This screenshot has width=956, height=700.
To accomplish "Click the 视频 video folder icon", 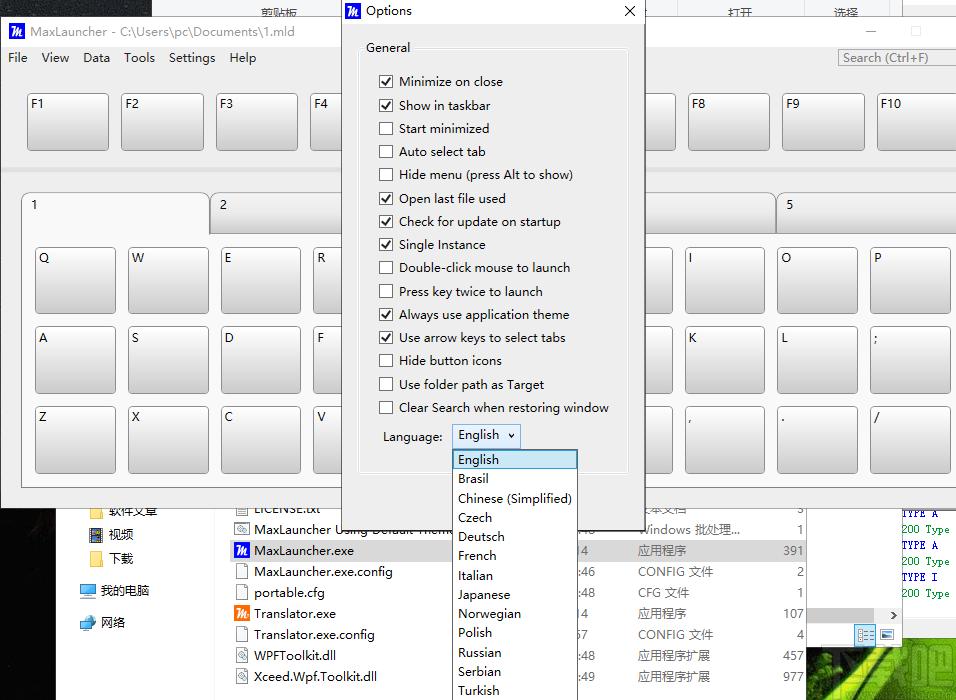I will [x=96, y=535].
